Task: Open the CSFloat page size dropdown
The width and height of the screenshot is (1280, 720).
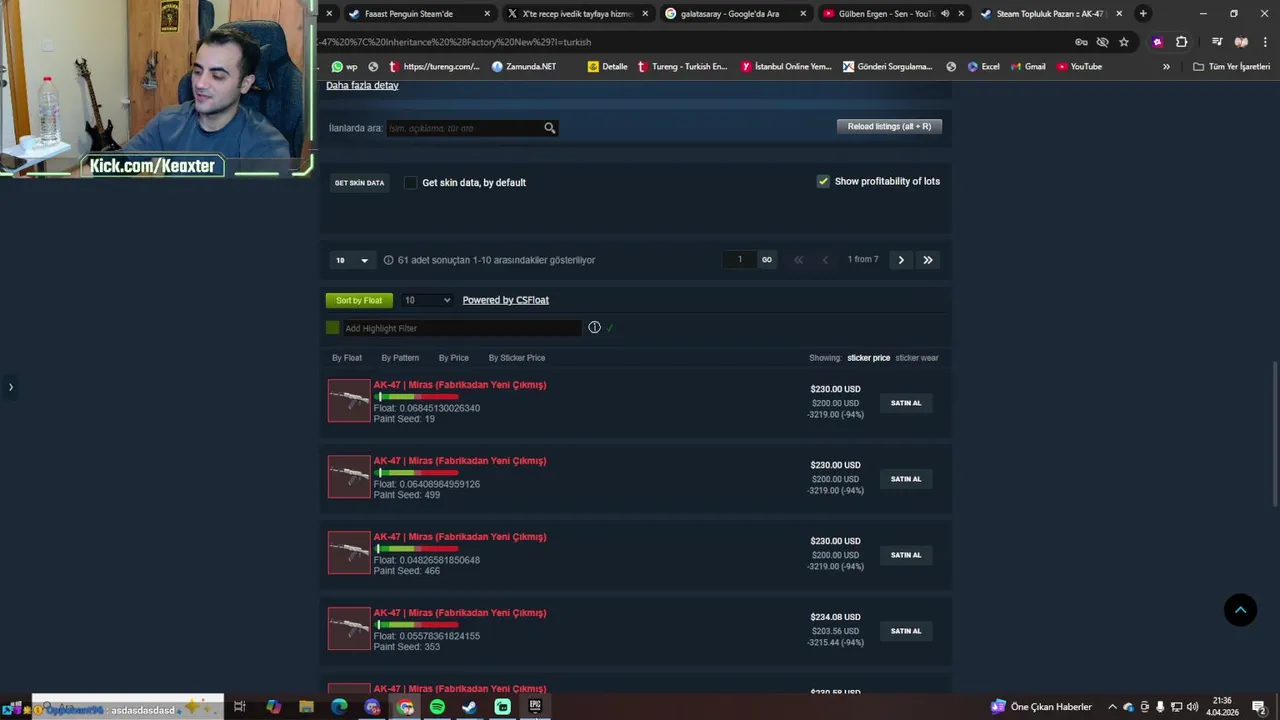Action: (427, 300)
